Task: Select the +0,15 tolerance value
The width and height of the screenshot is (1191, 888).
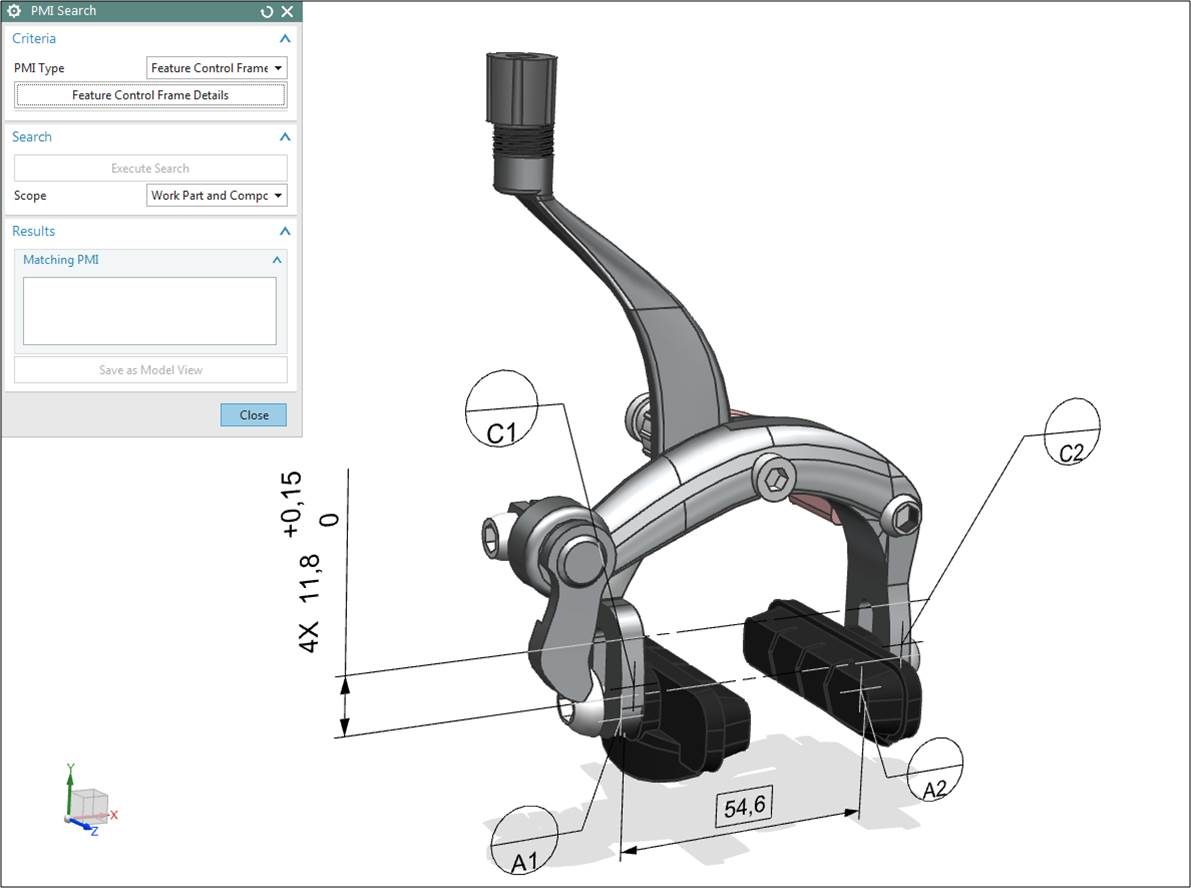Action: [292, 504]
